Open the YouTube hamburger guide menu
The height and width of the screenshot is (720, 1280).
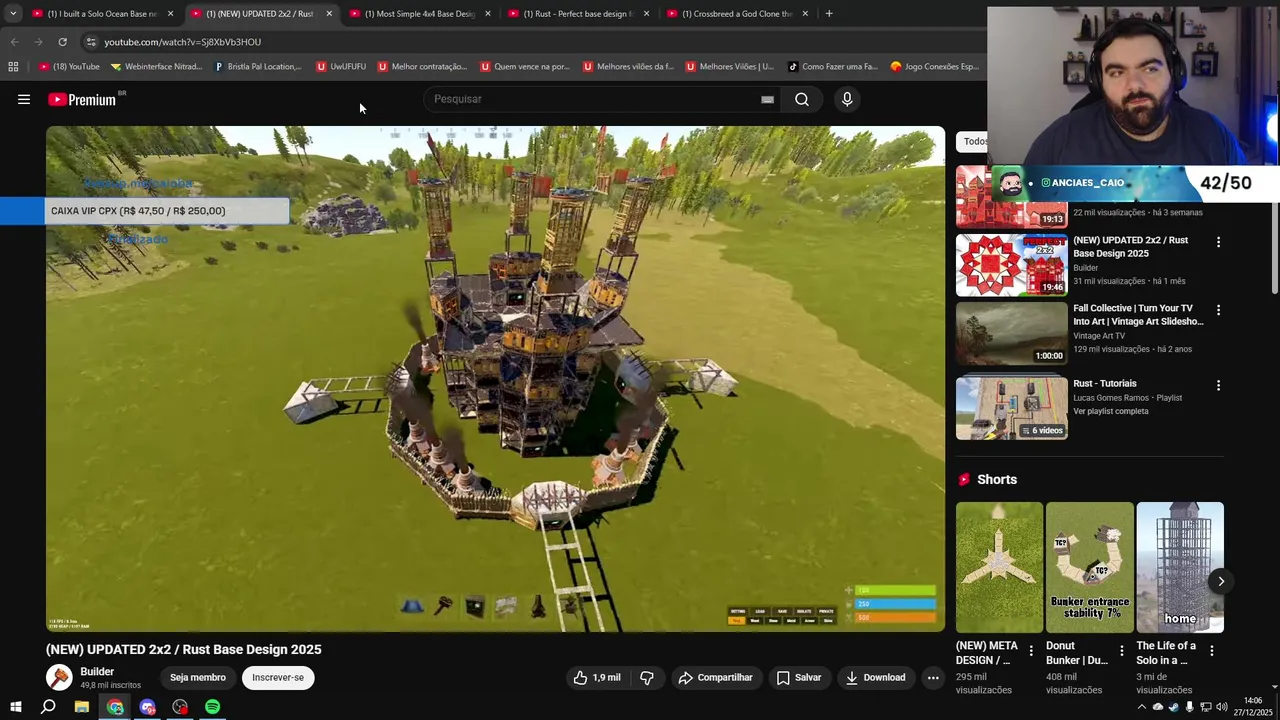point(24,99)
